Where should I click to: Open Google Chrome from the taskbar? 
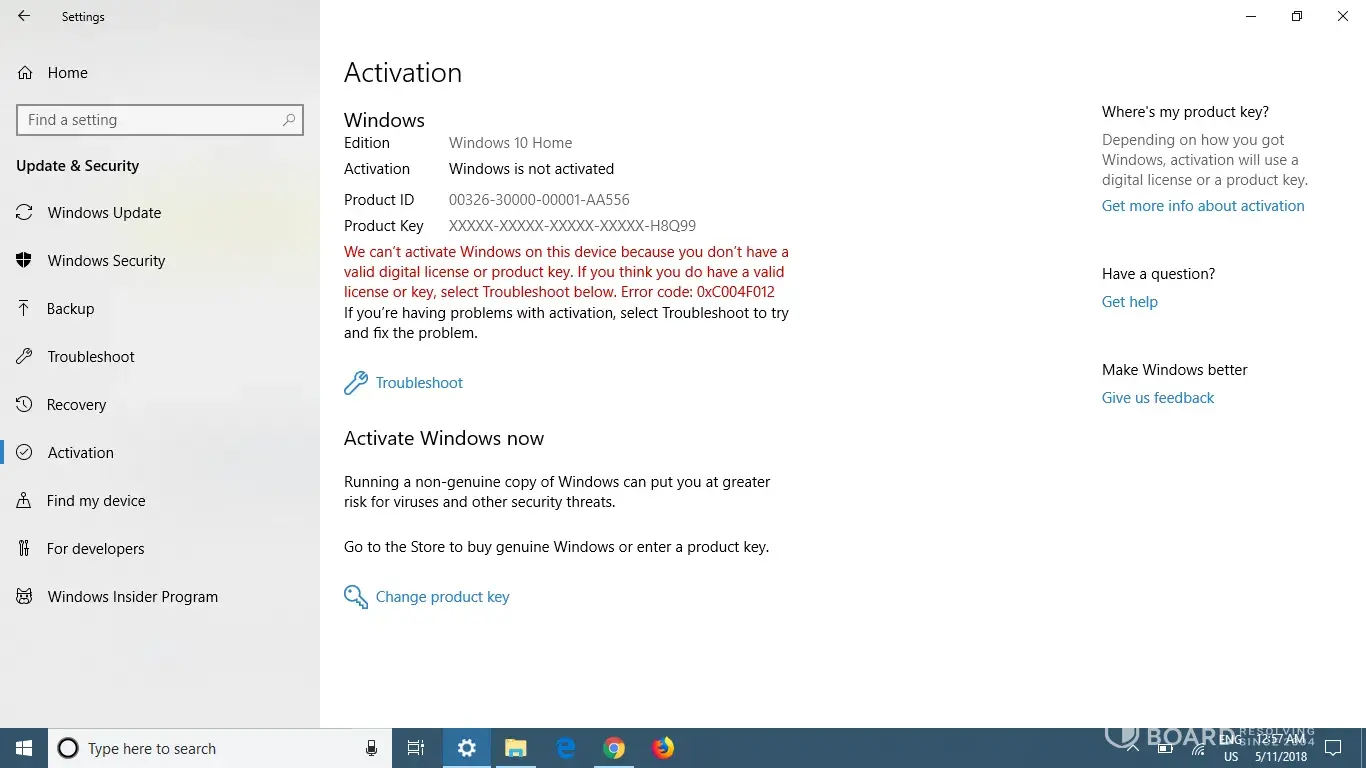[614, 748]
